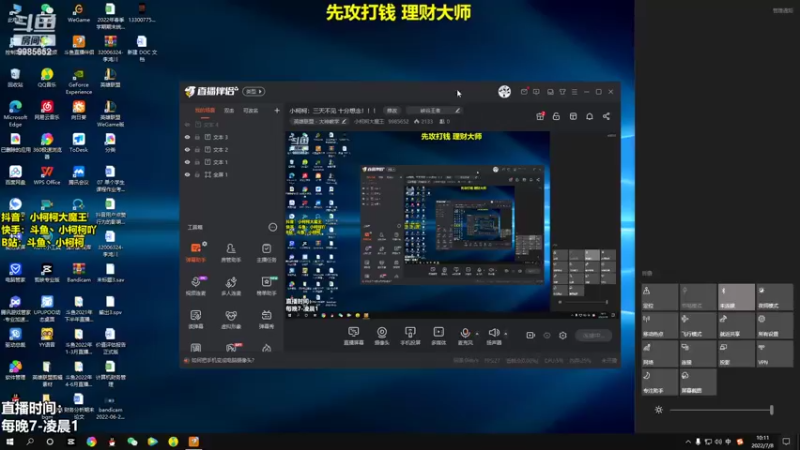This screenshot has height=450, width=800.
Task: Add a new scene with the plus icon
Action: (x=277, y=110)
